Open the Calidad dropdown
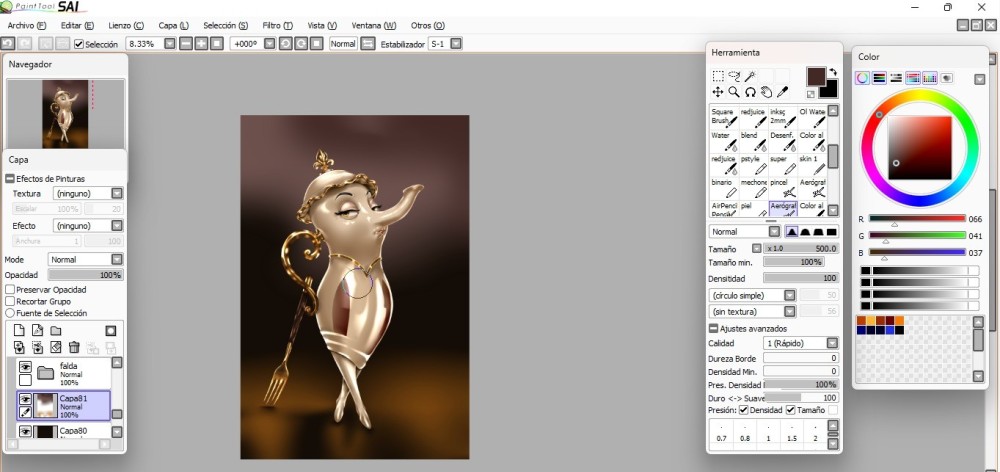Image resolution: width=1000 pixels, height=472 pixels. (x=832, y=343)
